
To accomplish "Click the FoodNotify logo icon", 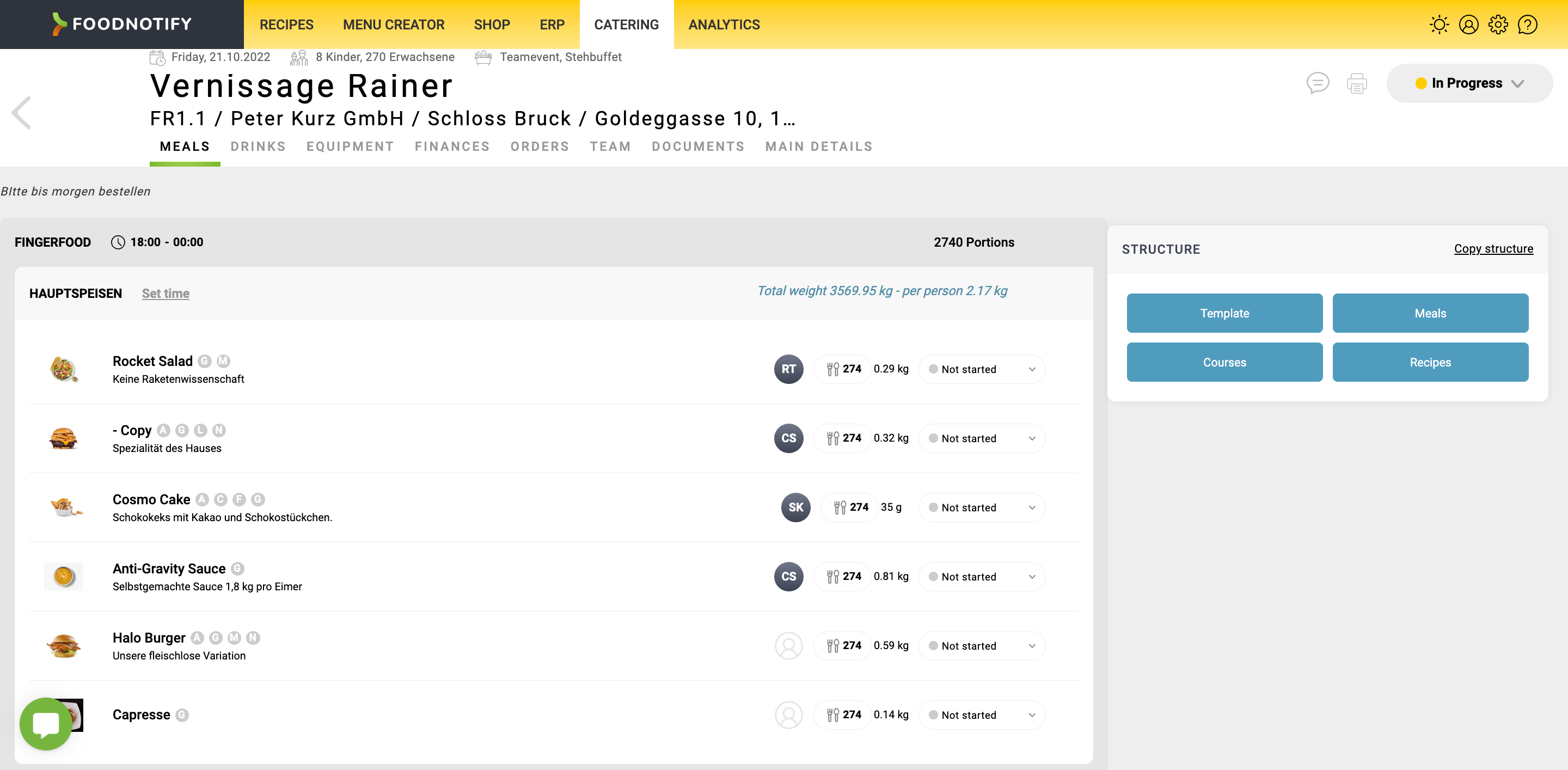I will tap(57, 24).
